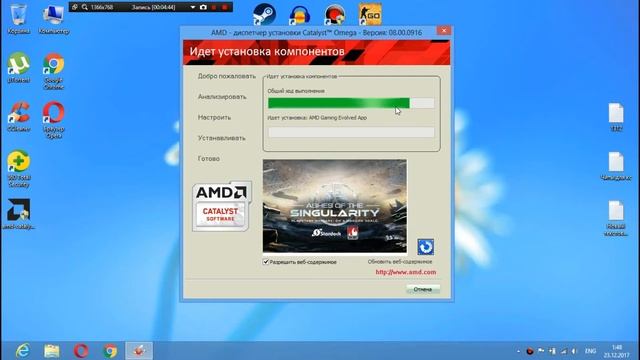
Task: Launch the Opera browser desktop shortcut
Action: 53,119
